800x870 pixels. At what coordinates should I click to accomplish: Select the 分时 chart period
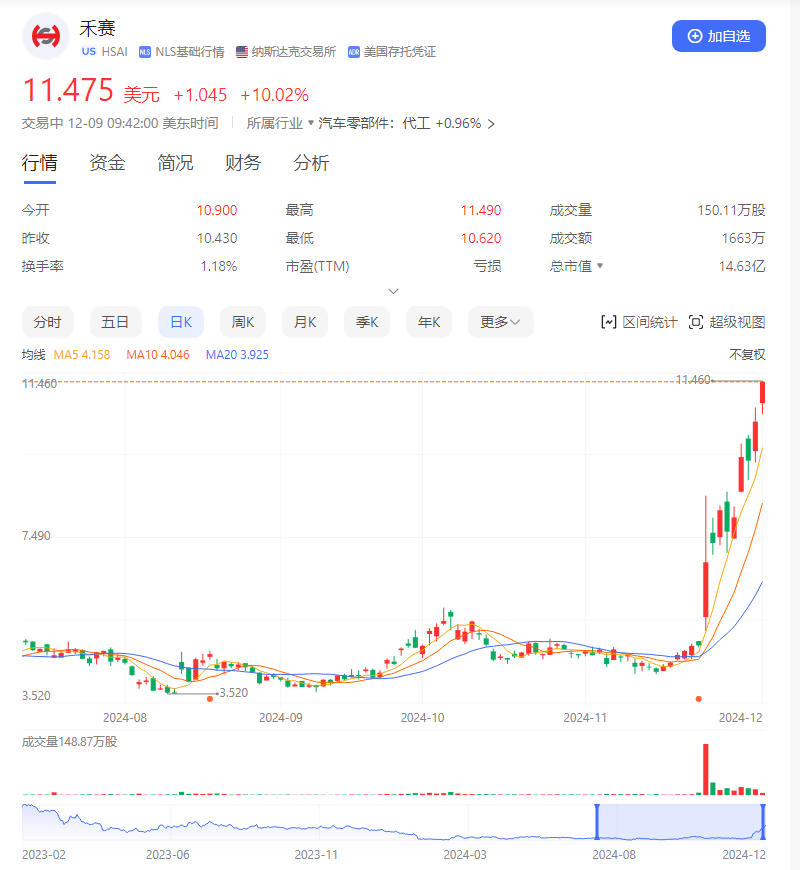pos(48,322)
